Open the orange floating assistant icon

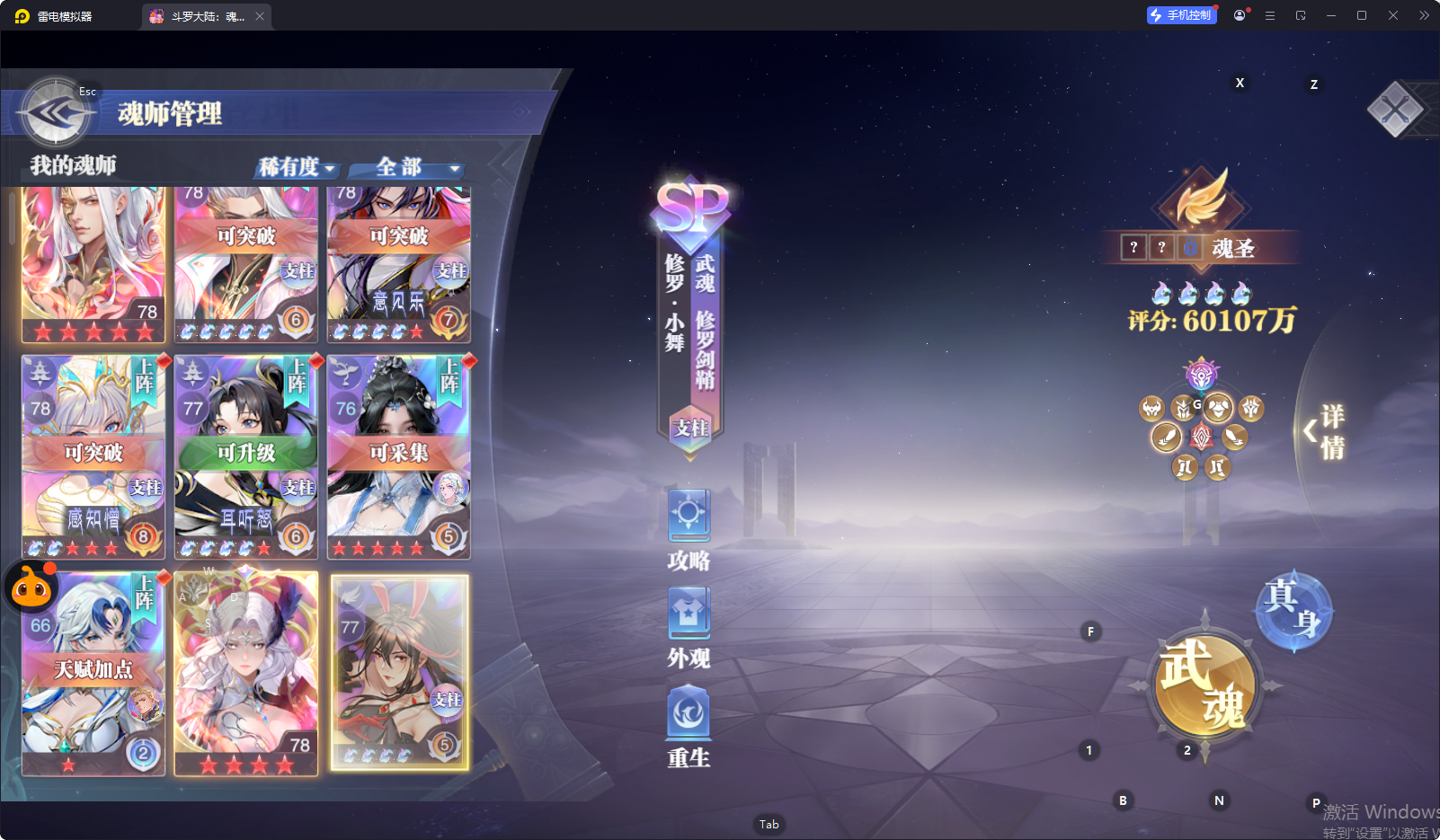point(32,588)
